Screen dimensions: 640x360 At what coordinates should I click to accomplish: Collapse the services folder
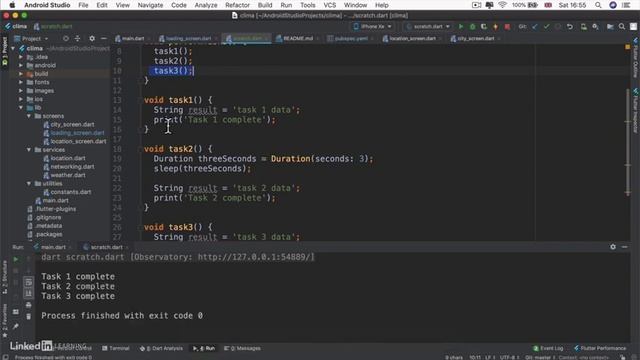click(29, 150)
